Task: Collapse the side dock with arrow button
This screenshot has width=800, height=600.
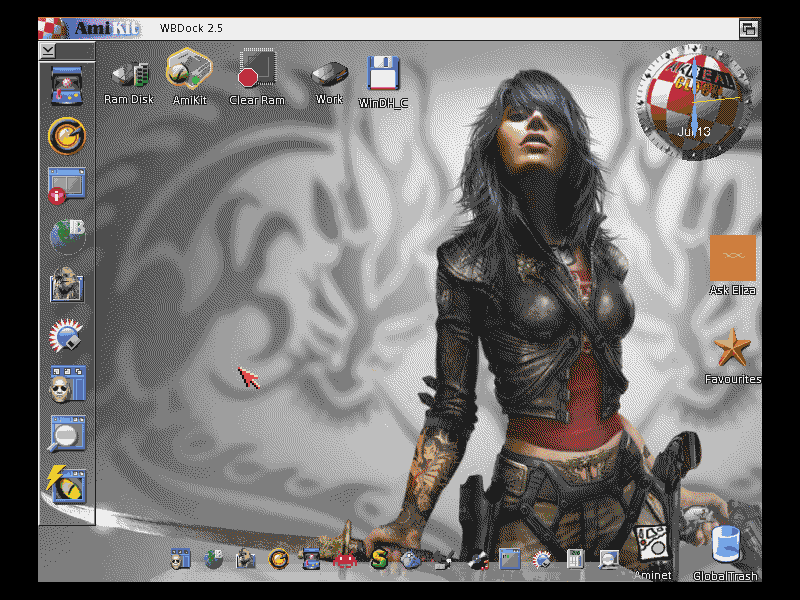Action: (x=48, y=51)
